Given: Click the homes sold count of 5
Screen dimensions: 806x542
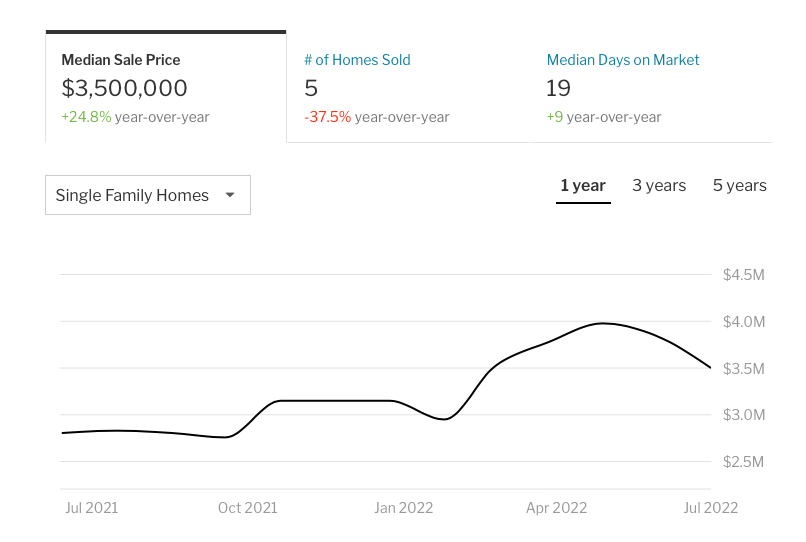Looking at the screenshot, I should (x=311, y=88).
